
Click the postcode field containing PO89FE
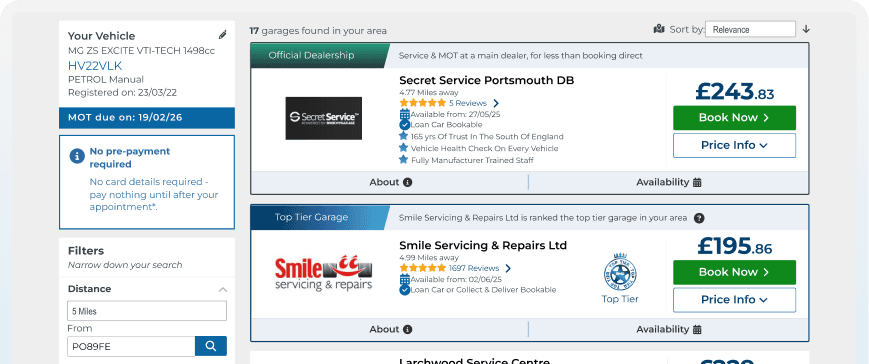131,346
